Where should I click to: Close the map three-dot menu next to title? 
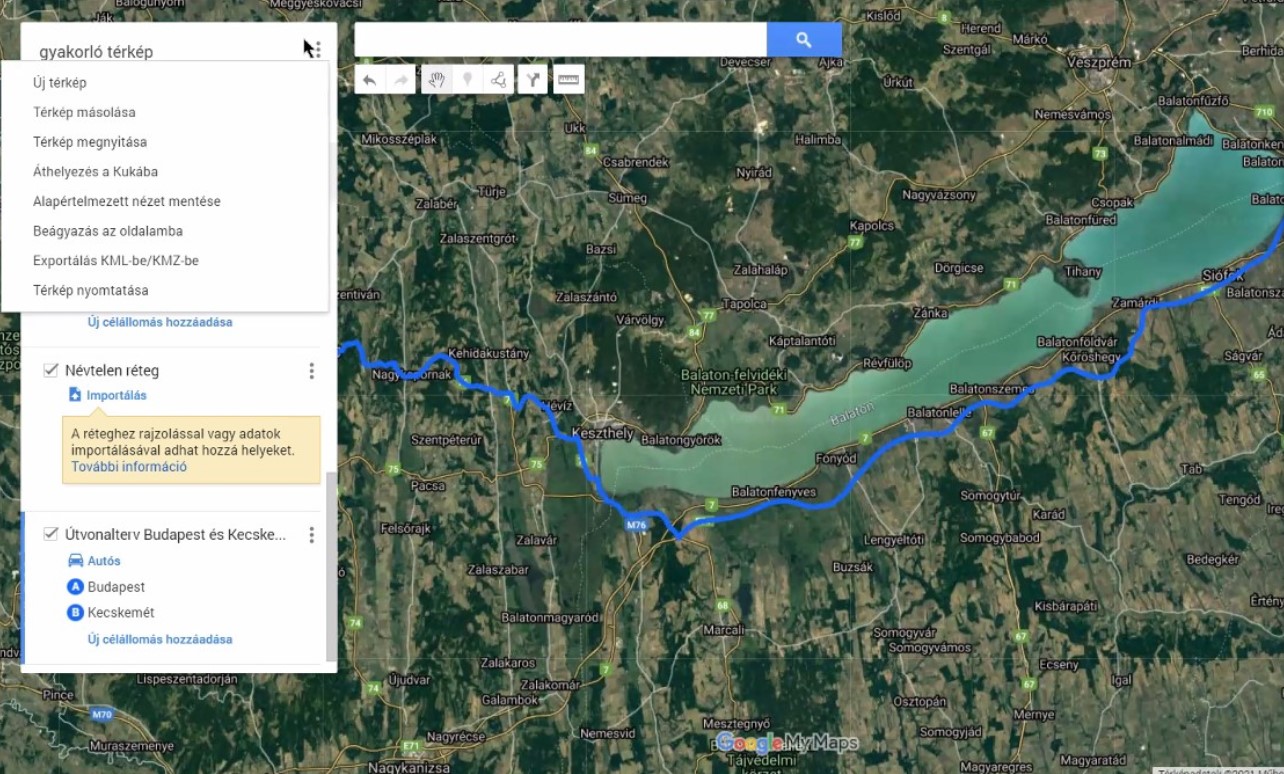pos(317,50)
